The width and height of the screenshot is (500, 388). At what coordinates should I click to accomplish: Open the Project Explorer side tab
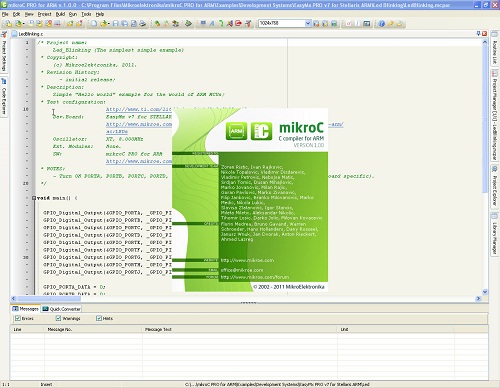pos(495,187)
